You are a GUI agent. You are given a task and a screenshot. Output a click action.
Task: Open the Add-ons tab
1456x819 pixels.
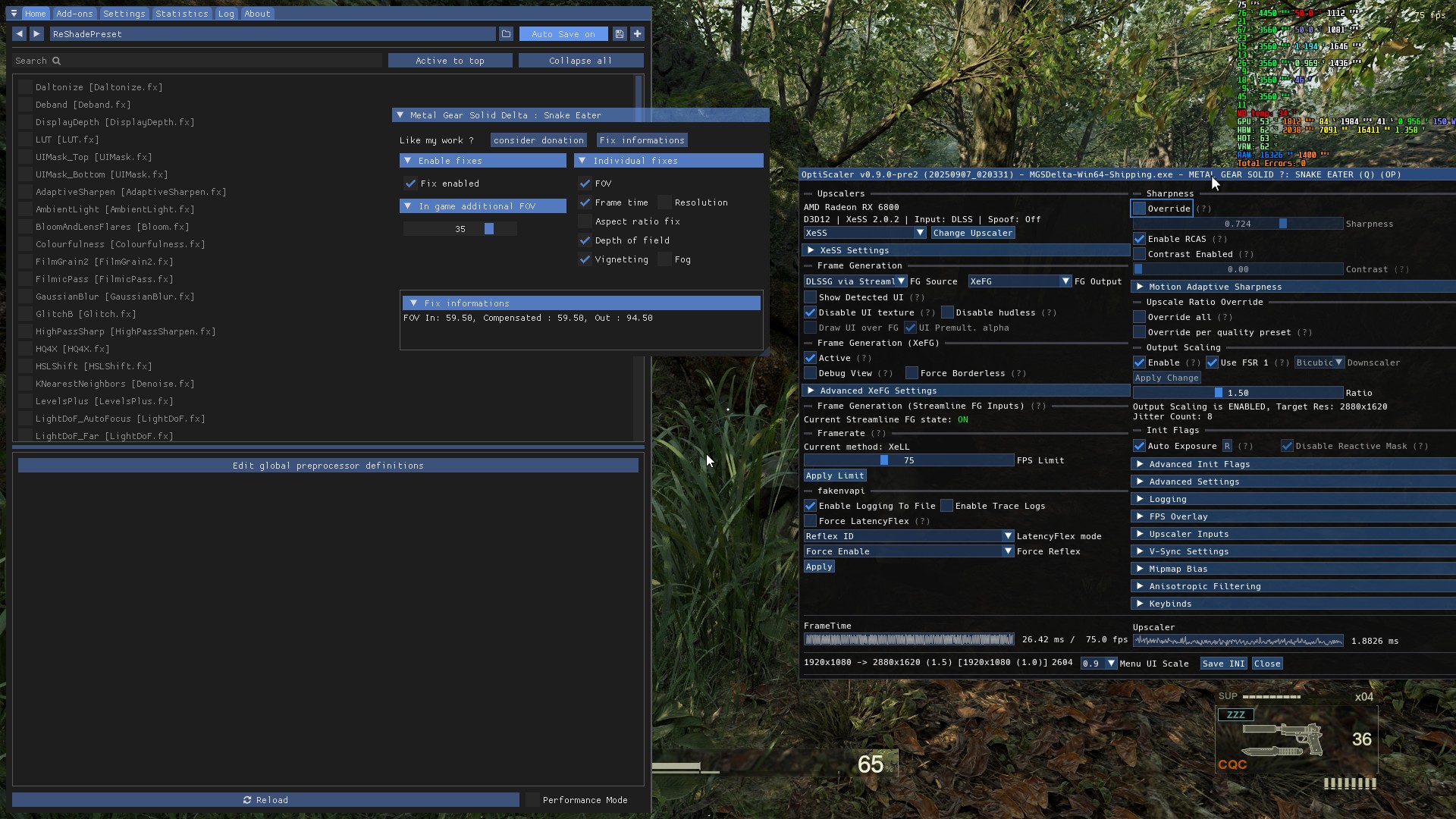click(x=74, y=14)
